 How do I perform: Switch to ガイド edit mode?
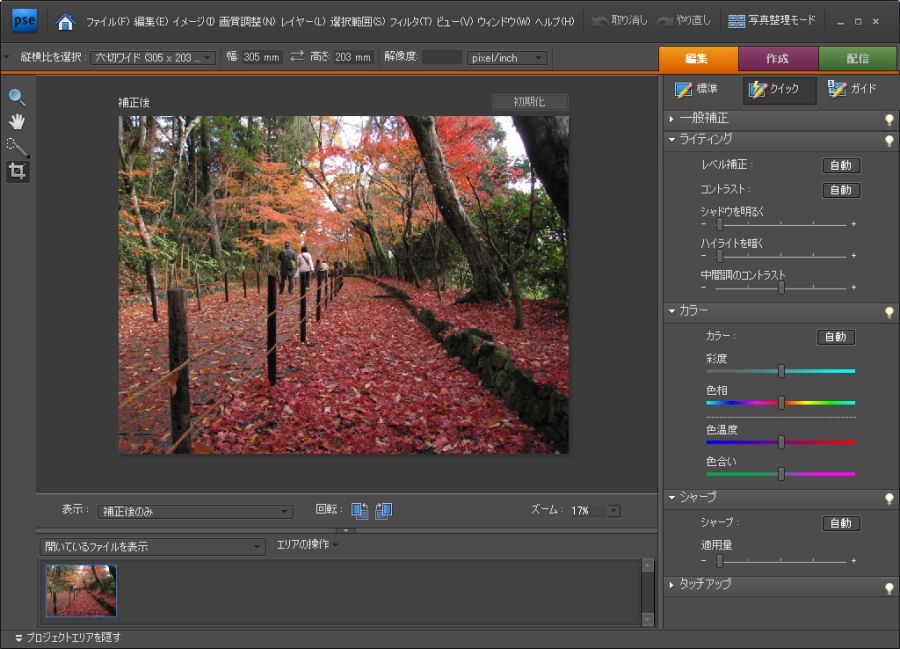[x=851, y=90]
